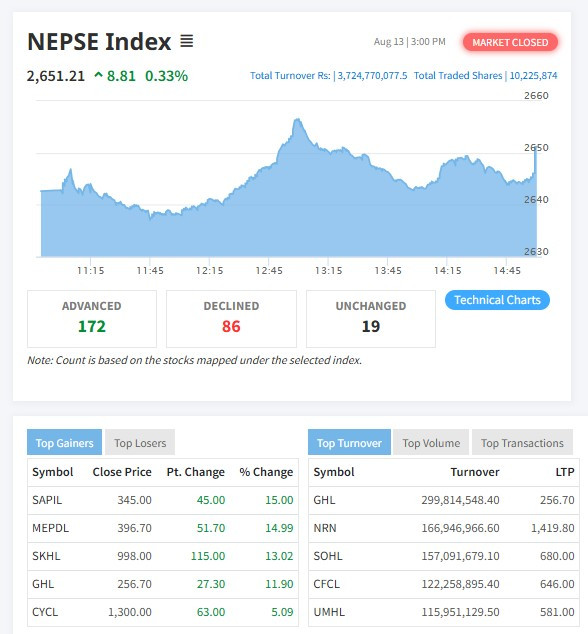The image size is (588, 634).
Task: Click the Total Turnover Rs value 3,724,770,077.5
Action: tap(372, 76)
